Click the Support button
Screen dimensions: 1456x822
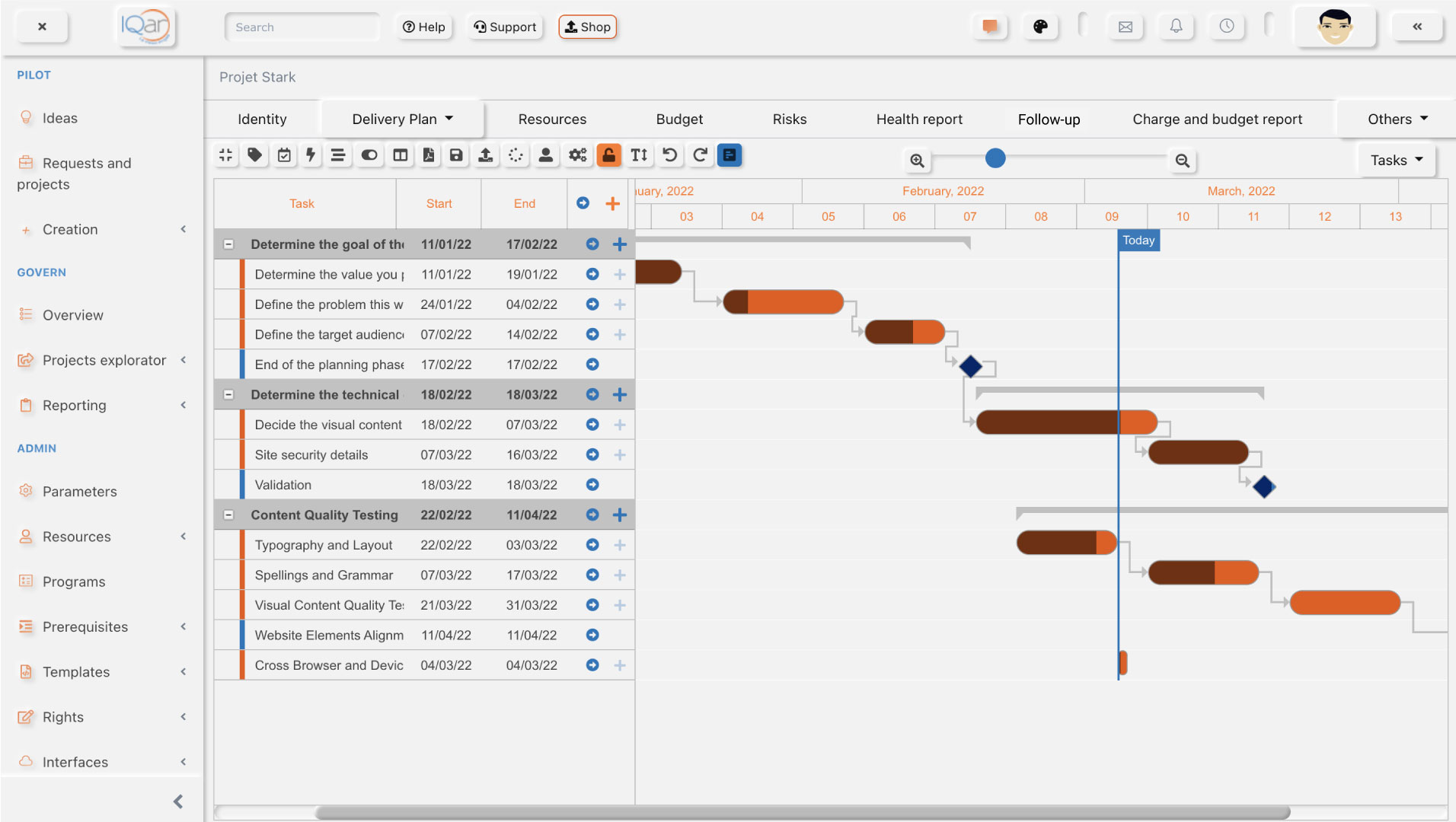505,27
